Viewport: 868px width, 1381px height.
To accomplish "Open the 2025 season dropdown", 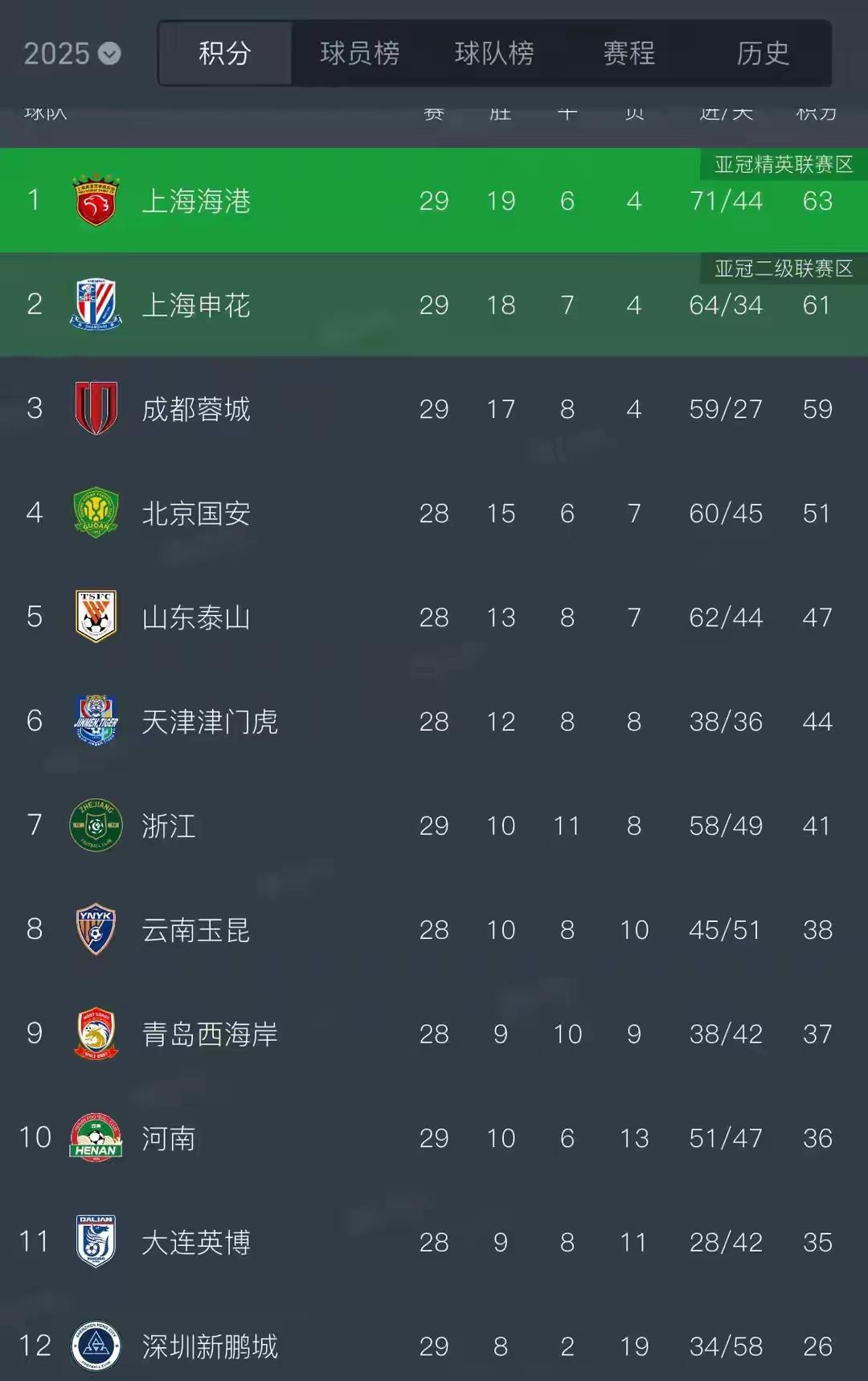I will tap(72, 54).
